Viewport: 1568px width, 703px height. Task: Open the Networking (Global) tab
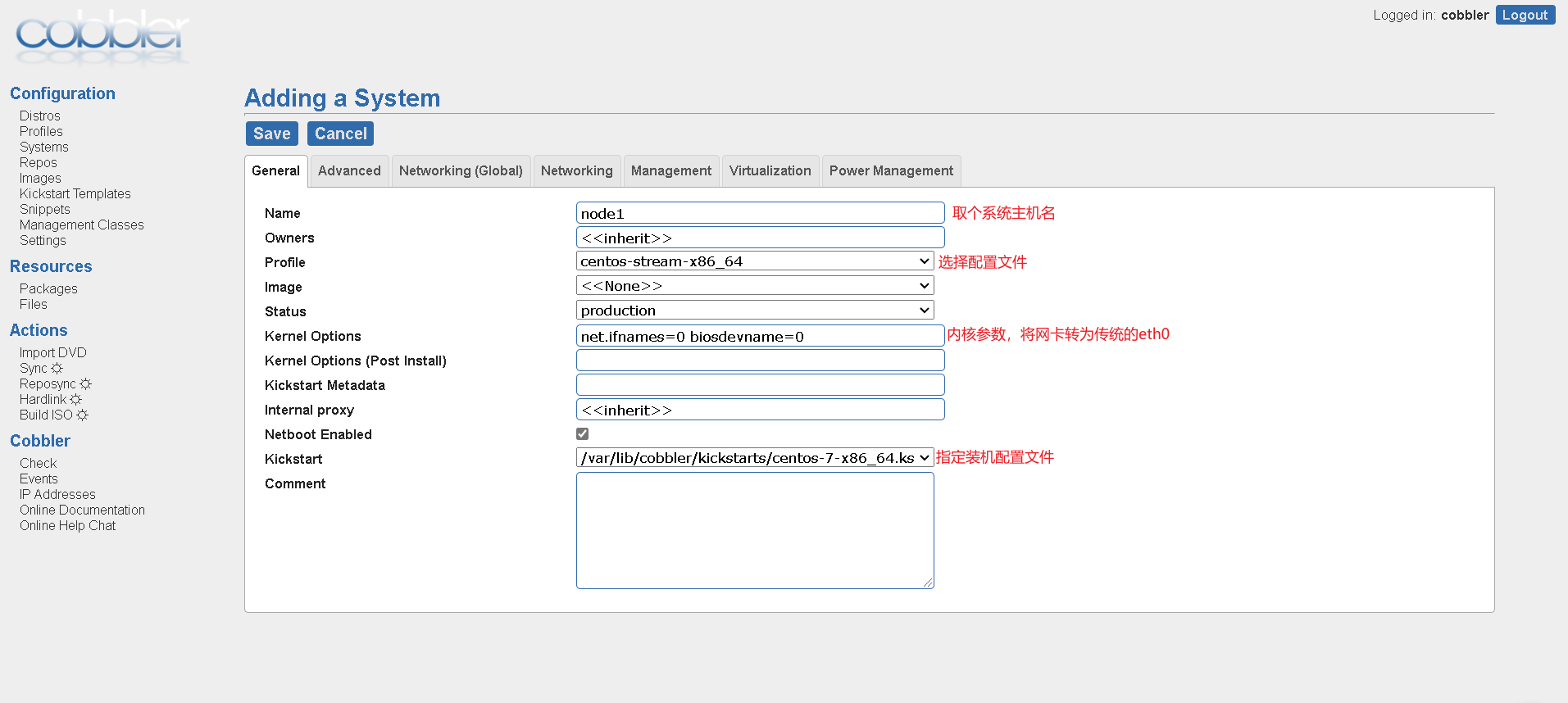(461, 171)
